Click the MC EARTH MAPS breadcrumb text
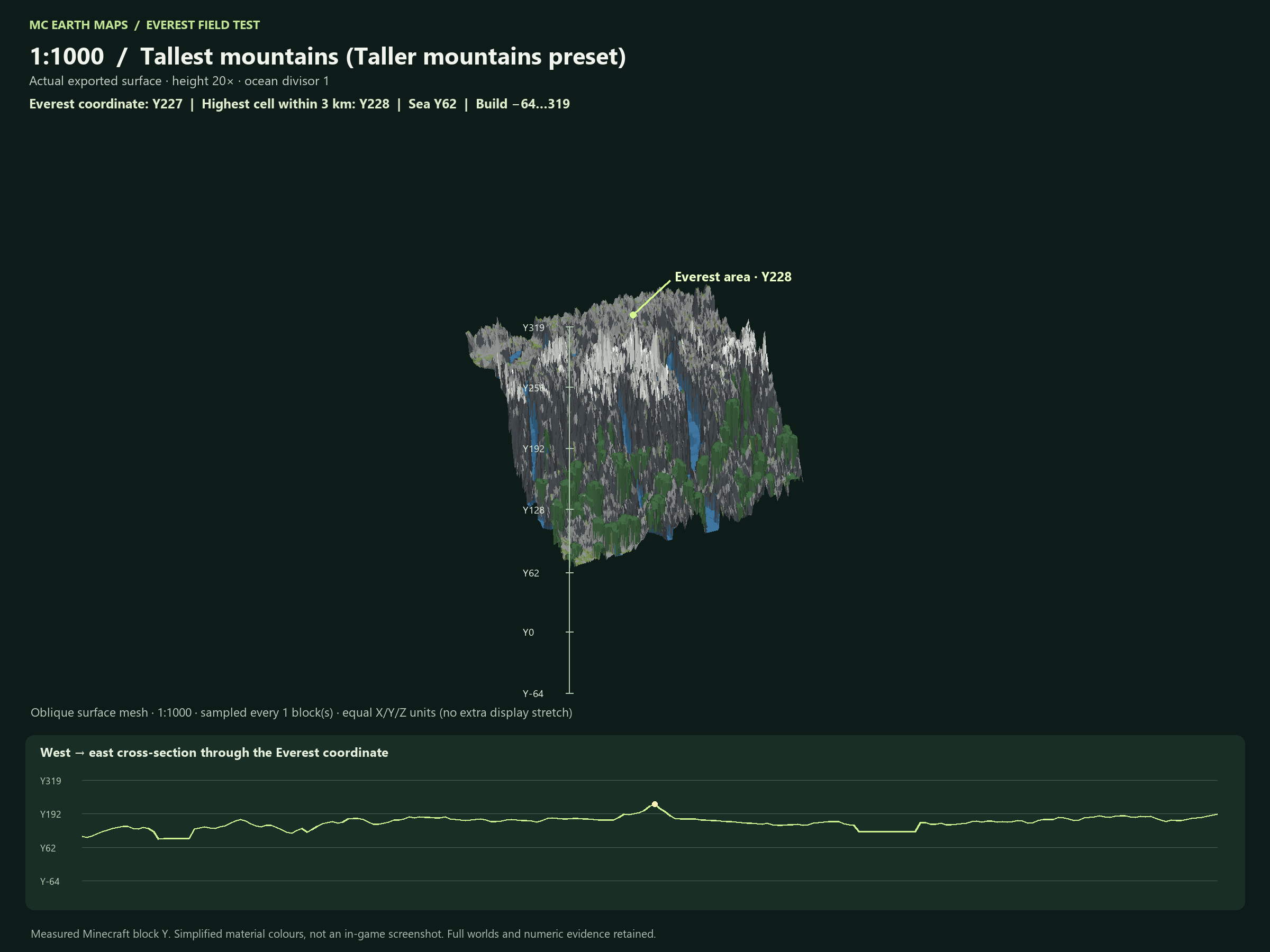 [x=79, y=25]
